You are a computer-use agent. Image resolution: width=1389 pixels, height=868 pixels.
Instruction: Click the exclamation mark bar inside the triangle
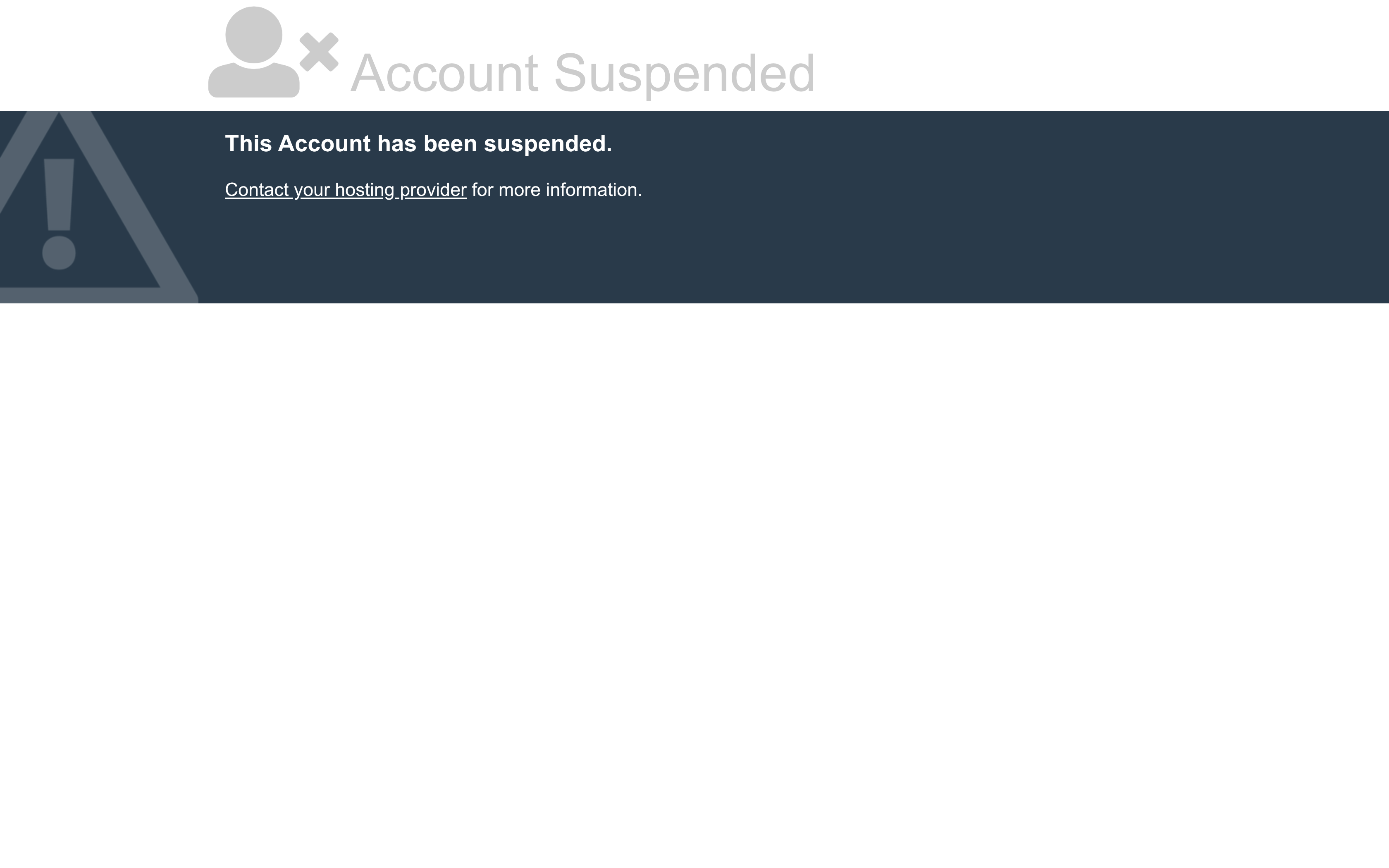click(x=59, y=194)
